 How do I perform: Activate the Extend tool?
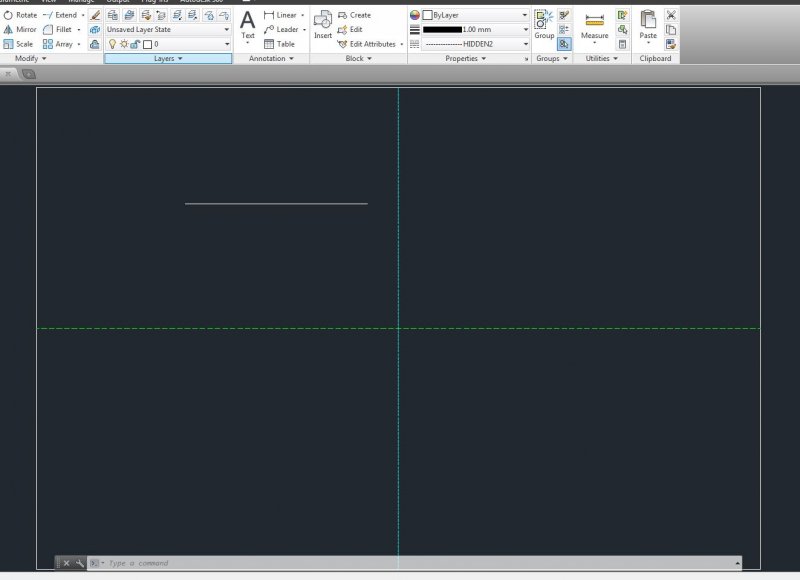60,15
